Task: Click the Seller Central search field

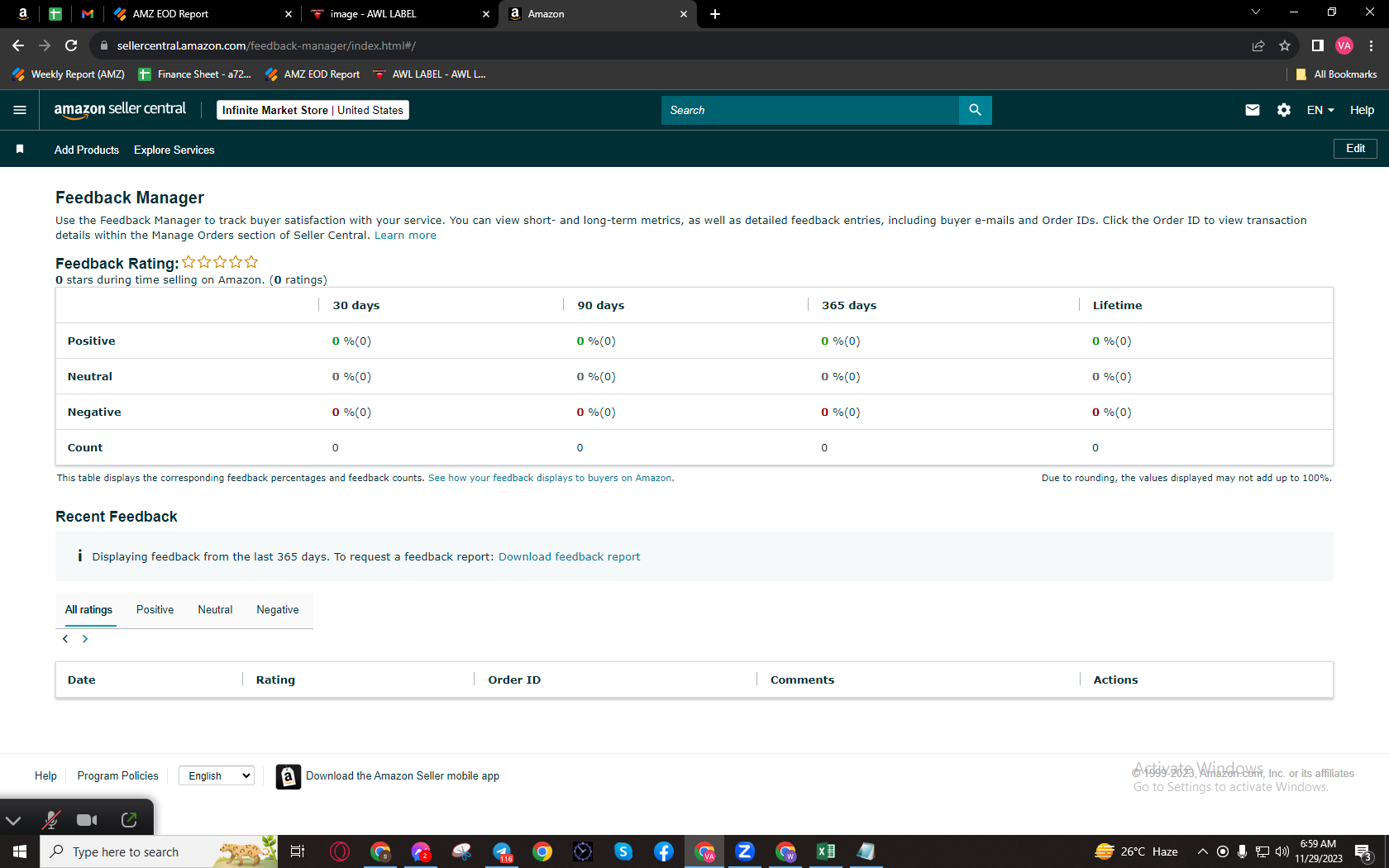Action: (x=810, y=110)
